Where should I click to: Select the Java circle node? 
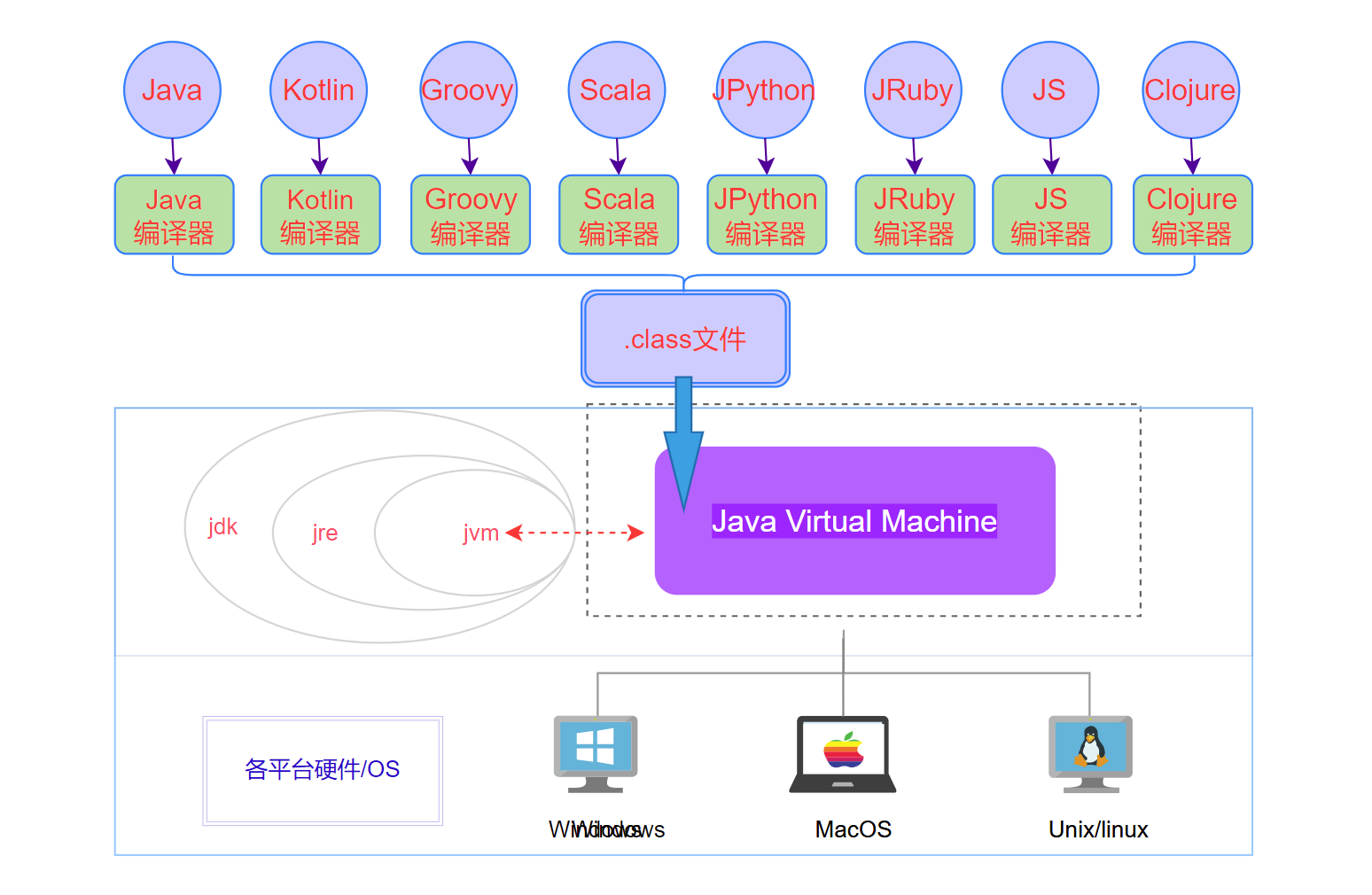pos(172,89)
